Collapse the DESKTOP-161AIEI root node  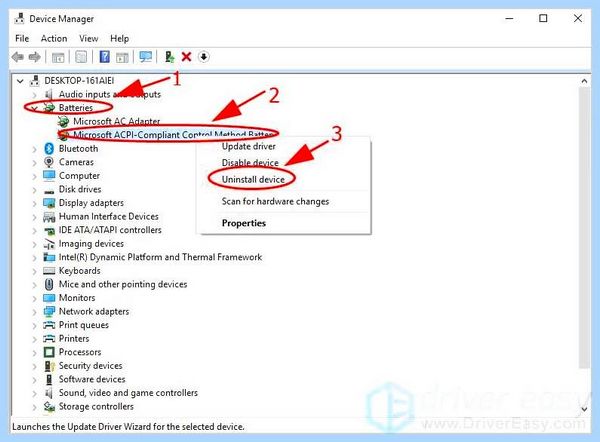coord(20,81)
